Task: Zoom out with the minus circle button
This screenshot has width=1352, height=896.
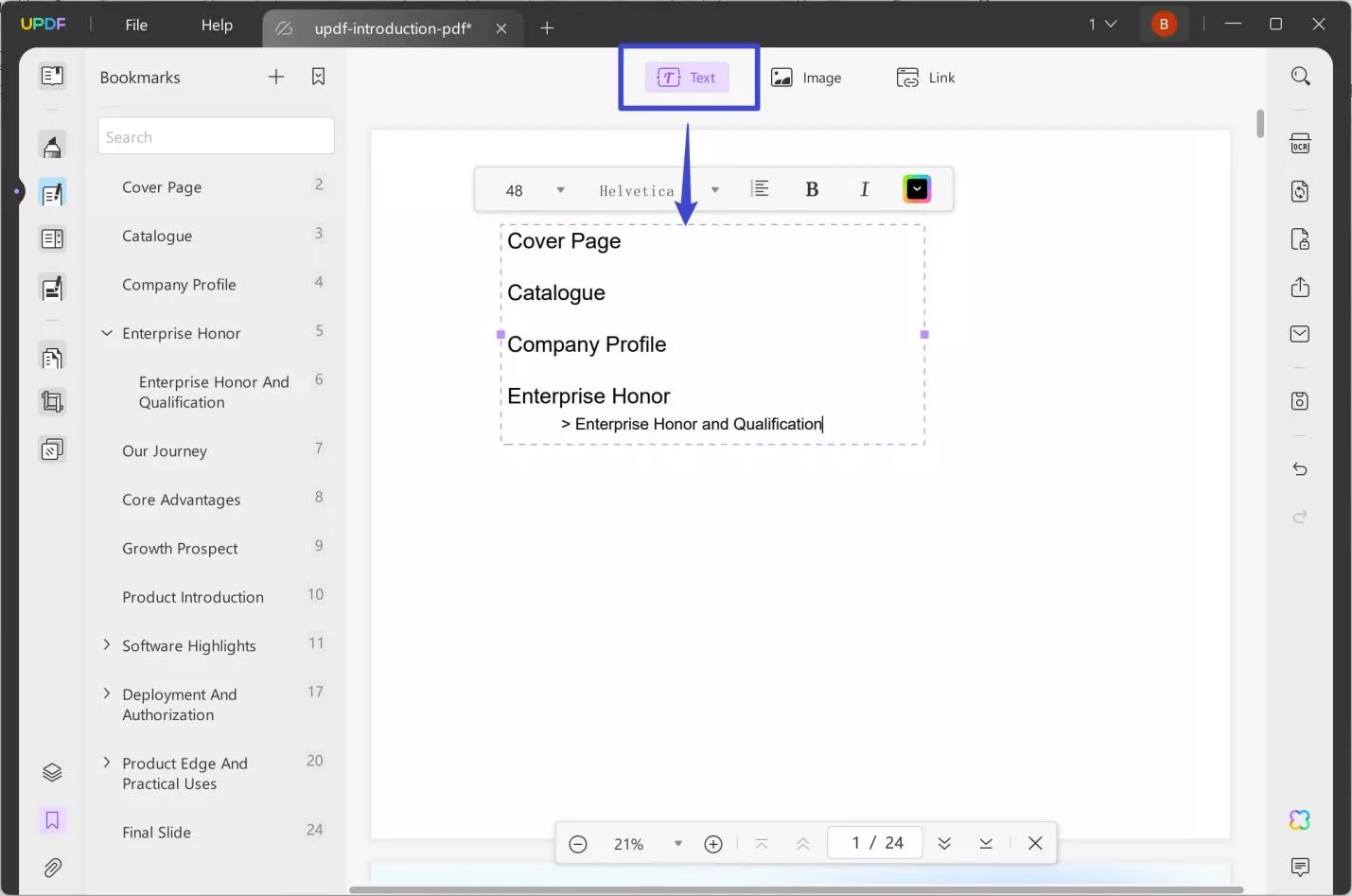Action: [x=578, y=844]
